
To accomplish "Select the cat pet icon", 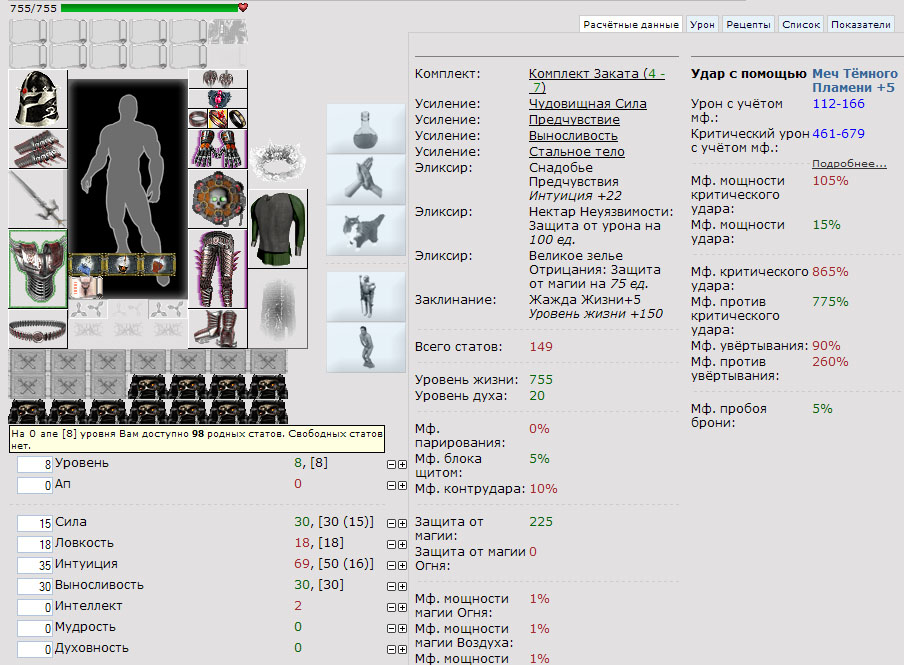I will click(366, 230).
